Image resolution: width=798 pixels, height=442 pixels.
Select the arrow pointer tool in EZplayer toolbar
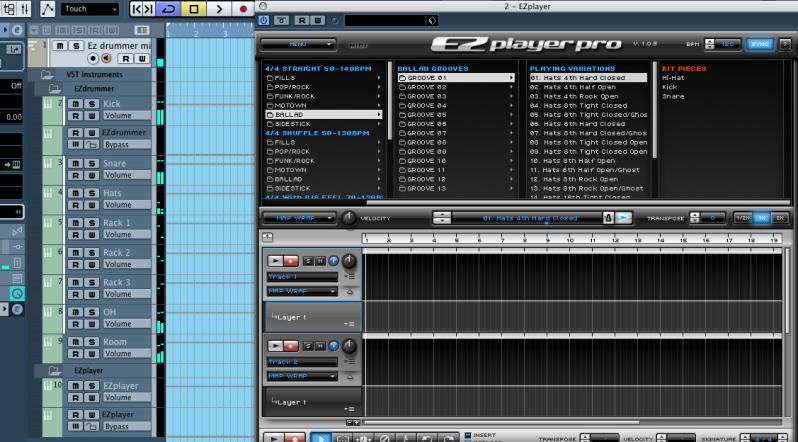pos(320,438)
